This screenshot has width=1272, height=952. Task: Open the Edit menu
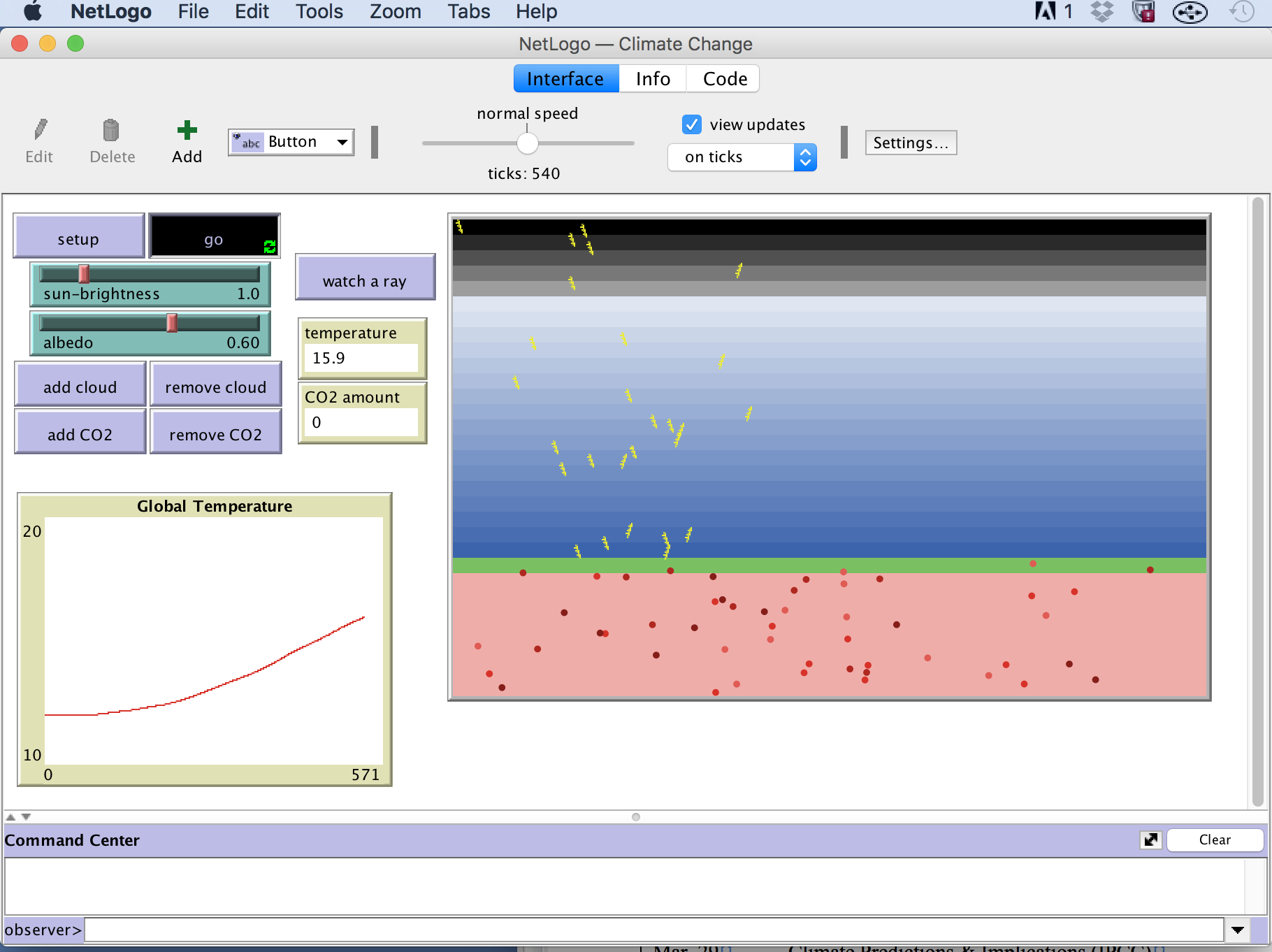tap(252, 11)
